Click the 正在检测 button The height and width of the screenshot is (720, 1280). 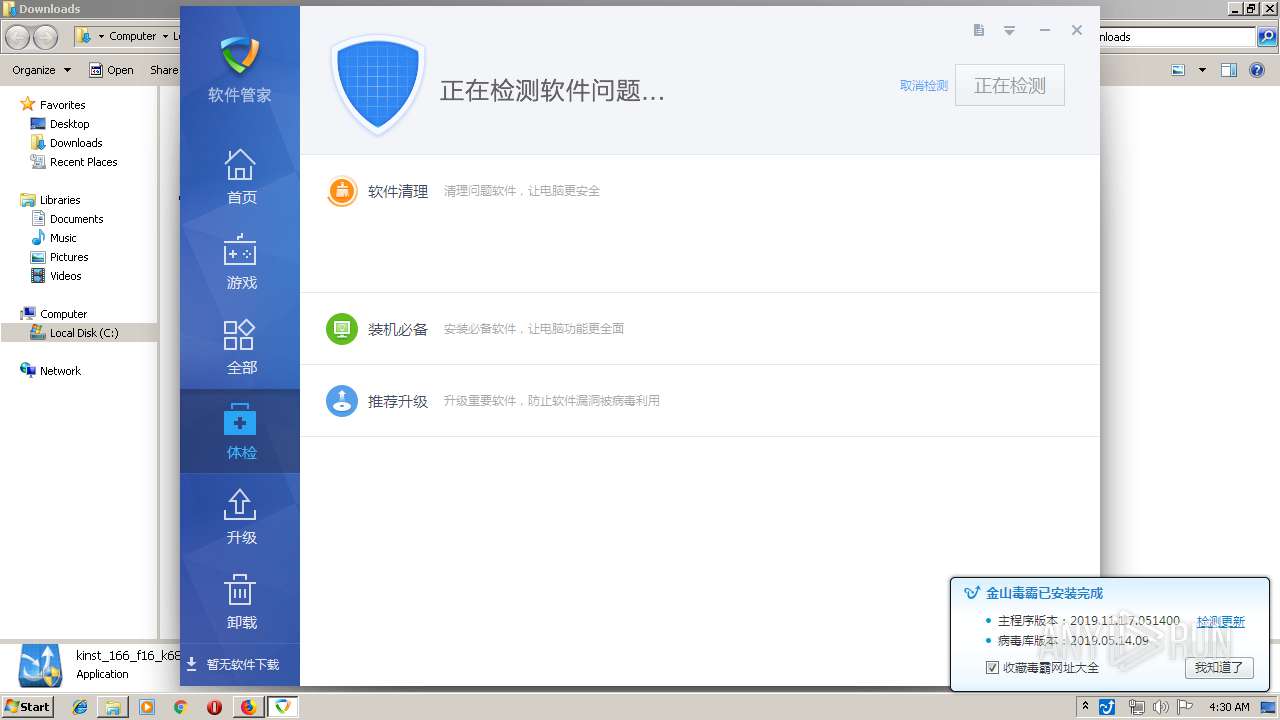[1010, 86]
